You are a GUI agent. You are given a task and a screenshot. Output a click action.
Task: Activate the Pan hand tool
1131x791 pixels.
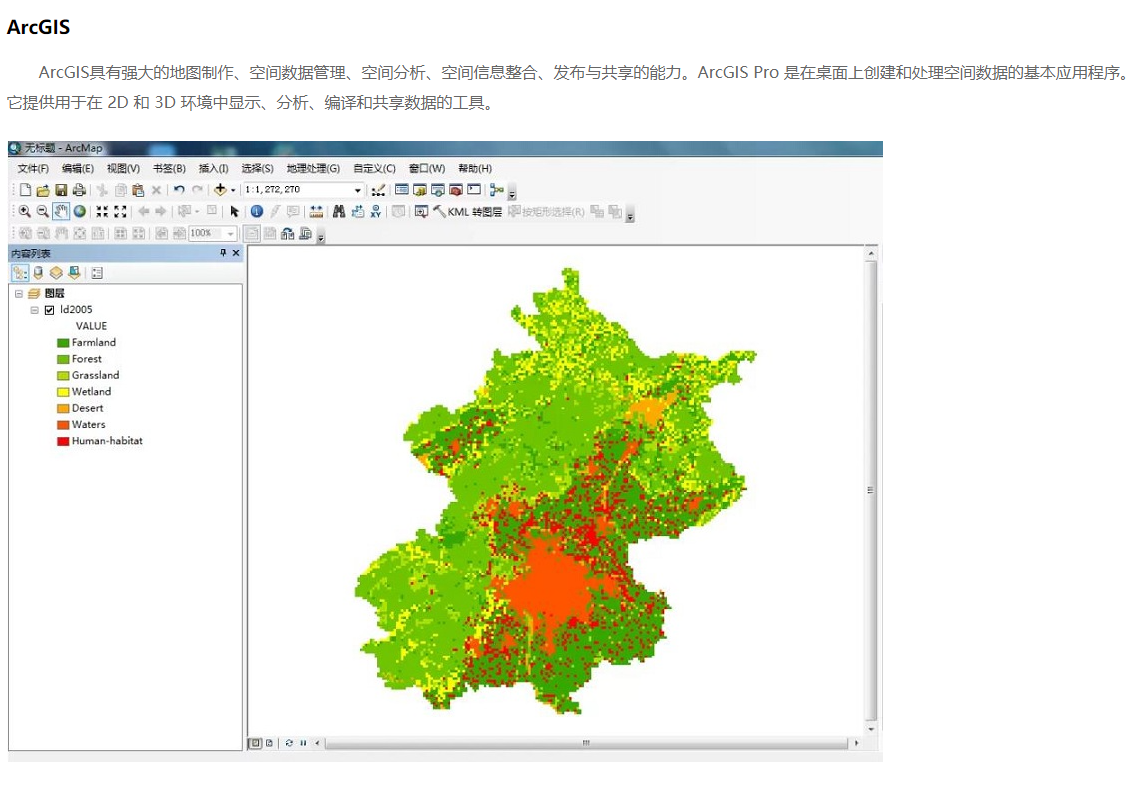pos(61,211)
